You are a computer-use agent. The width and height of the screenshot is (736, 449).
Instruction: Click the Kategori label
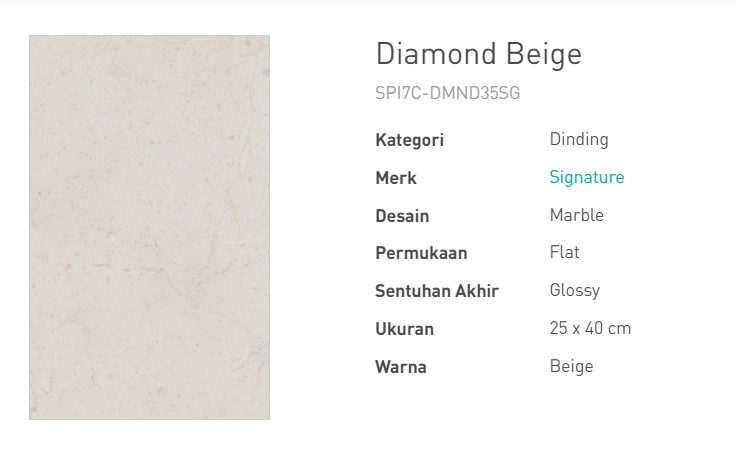(409, 140)
